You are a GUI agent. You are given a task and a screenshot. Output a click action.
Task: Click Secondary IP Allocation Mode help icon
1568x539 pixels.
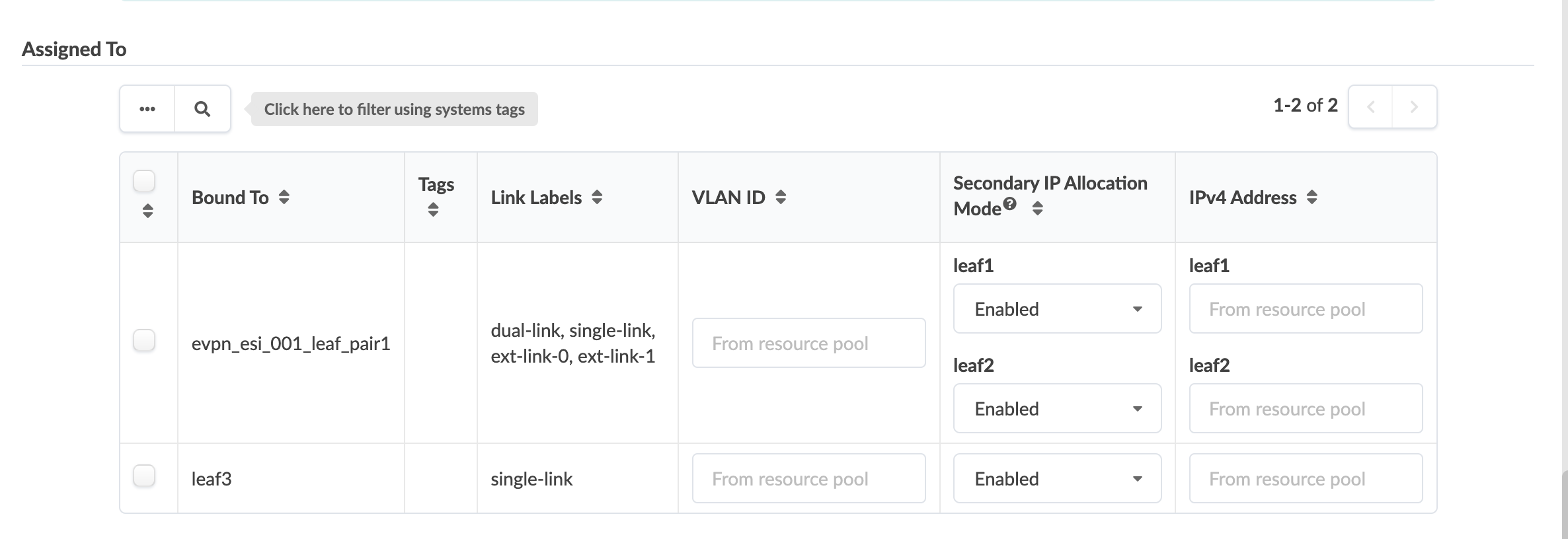point(1009,204)
